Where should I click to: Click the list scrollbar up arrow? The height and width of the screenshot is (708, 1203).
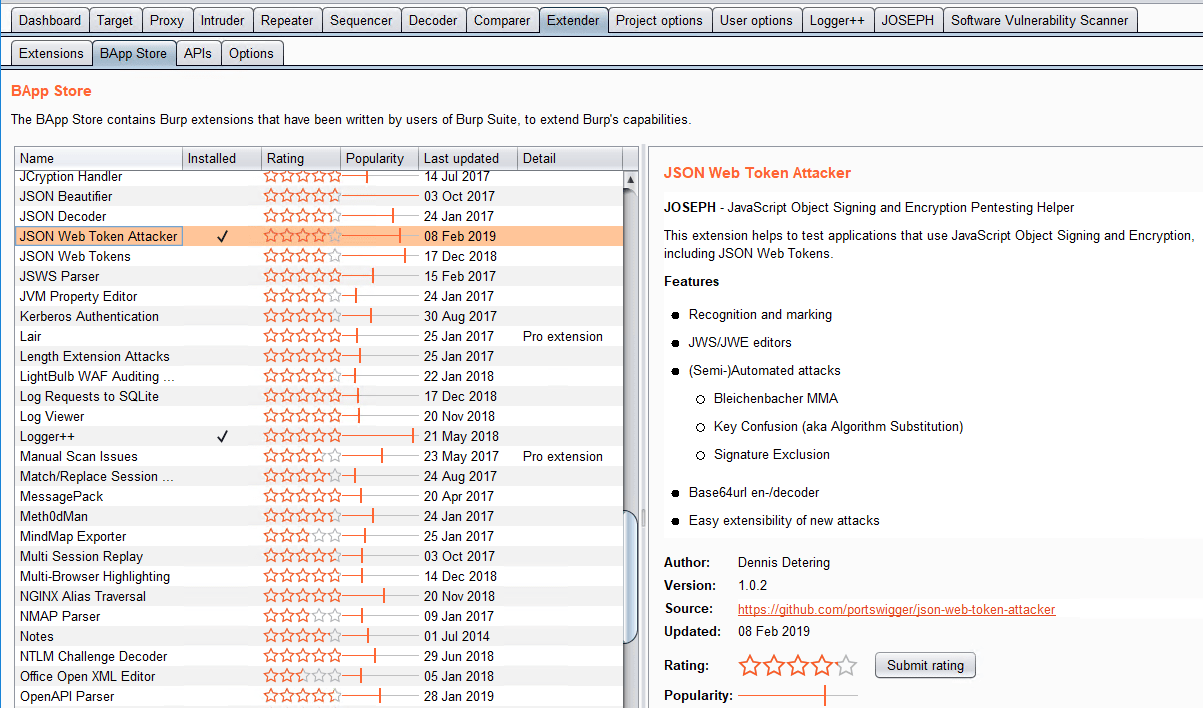pyautogui.click(x=630, y=180)
